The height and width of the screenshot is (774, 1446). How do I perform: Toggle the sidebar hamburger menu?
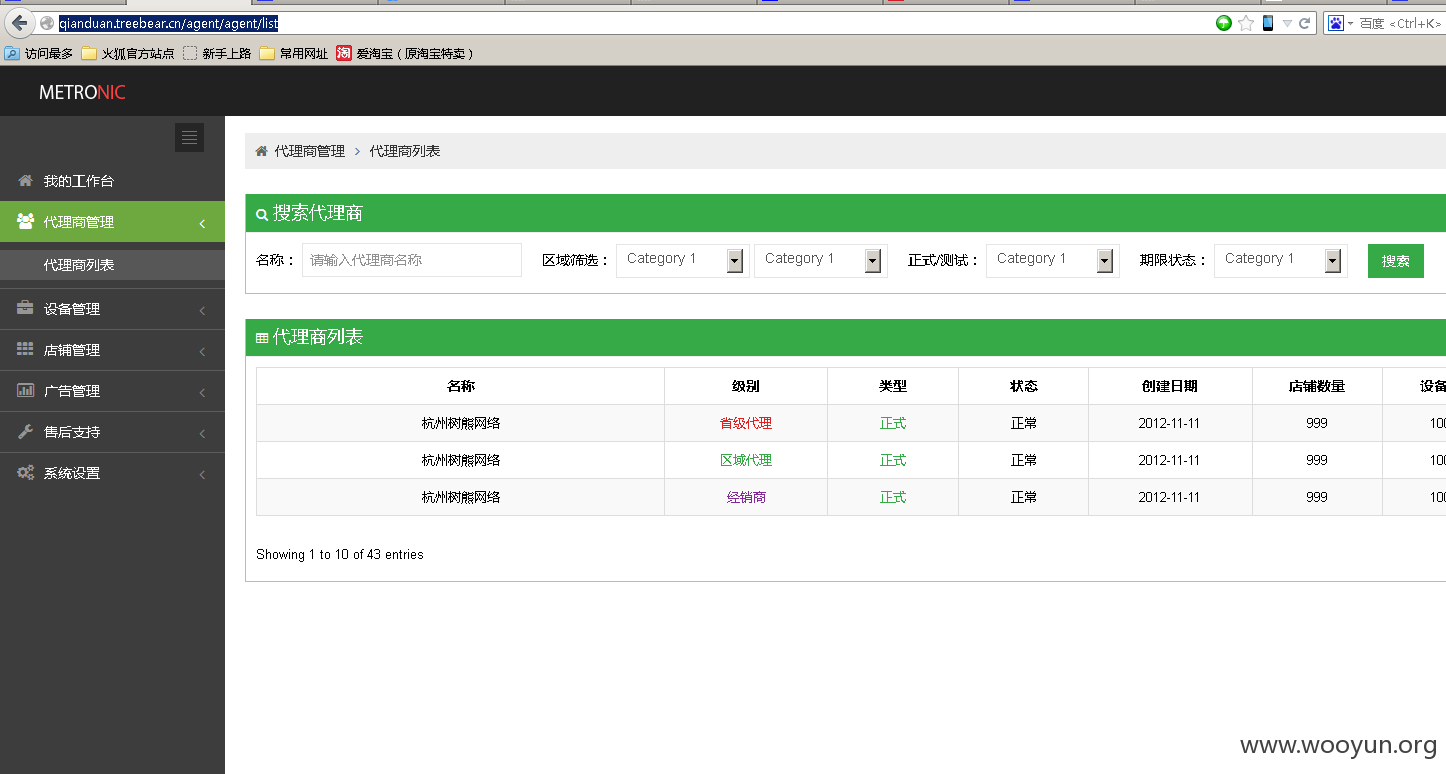[189, 138]
